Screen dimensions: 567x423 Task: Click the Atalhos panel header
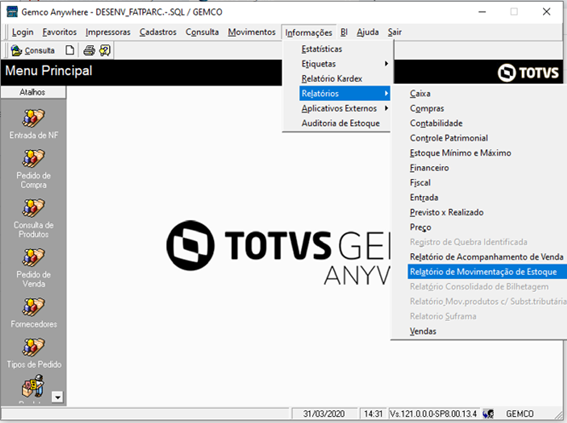click(33, 92)
